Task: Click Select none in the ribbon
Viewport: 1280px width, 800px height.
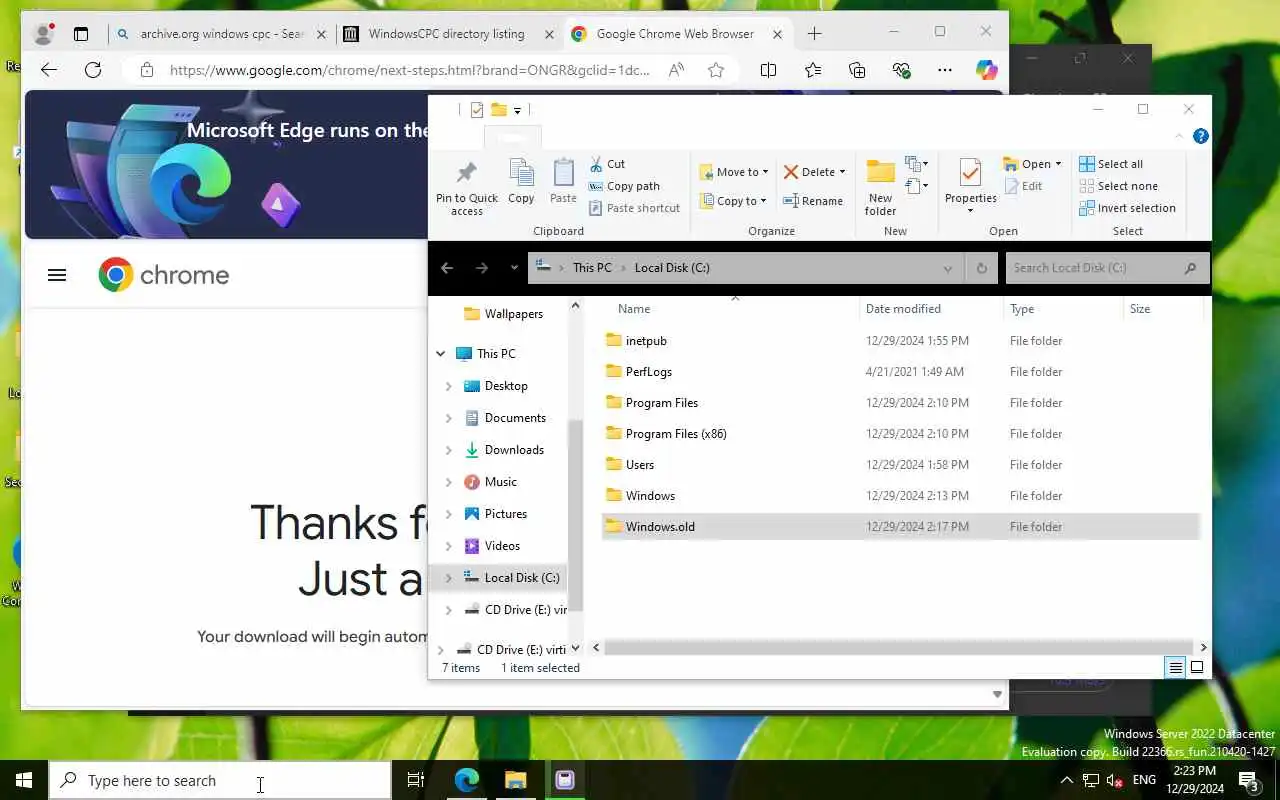Action: tap(1118, 186)
